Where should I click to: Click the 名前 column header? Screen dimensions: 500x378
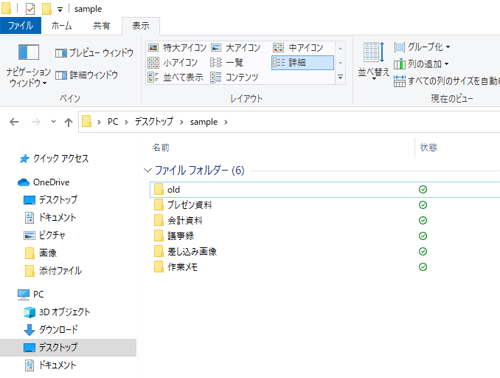(x=161, y=147)
